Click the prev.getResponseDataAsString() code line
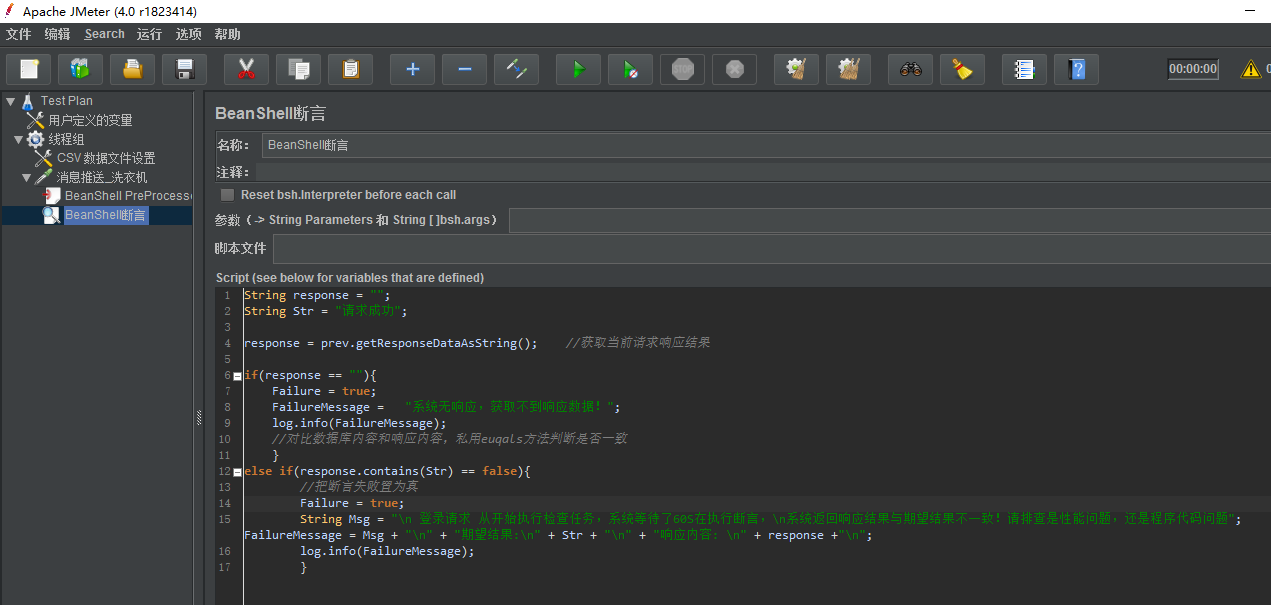The width and height of the screenshot is (1271, 605). [x=391, y=343]
